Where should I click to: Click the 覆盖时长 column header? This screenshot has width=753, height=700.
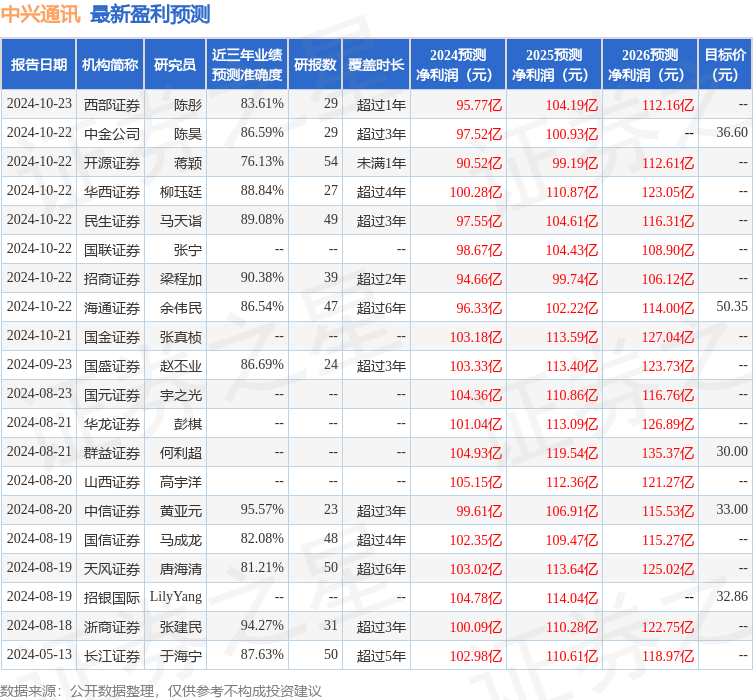pyautogui.click(x=376, y=64)
